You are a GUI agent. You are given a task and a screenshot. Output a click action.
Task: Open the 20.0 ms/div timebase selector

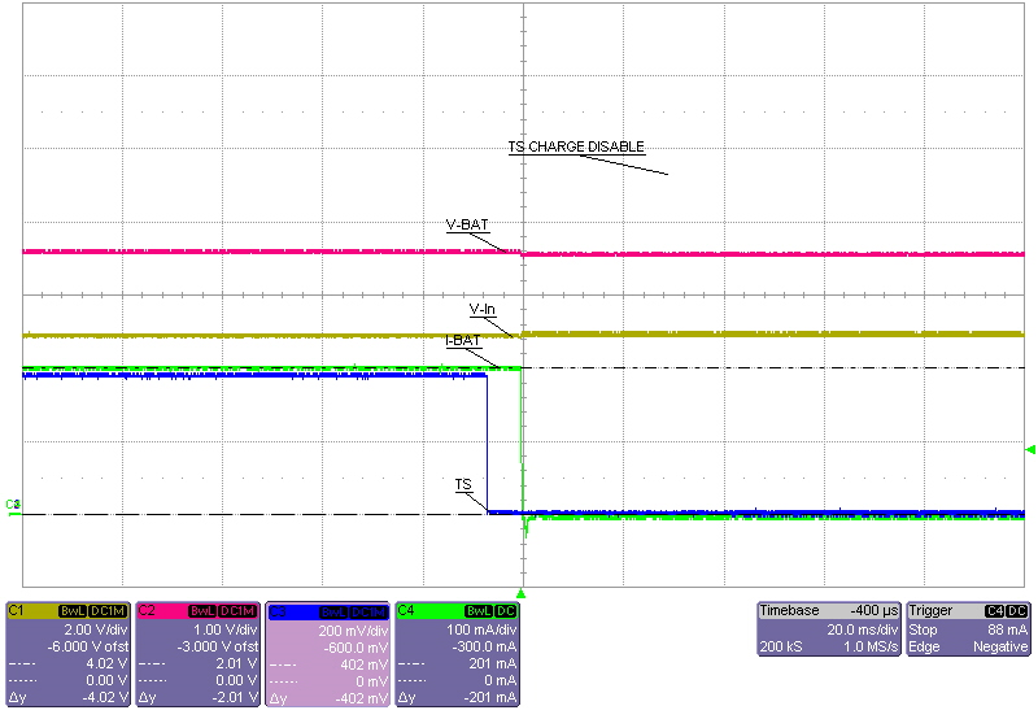click(863, 629)
